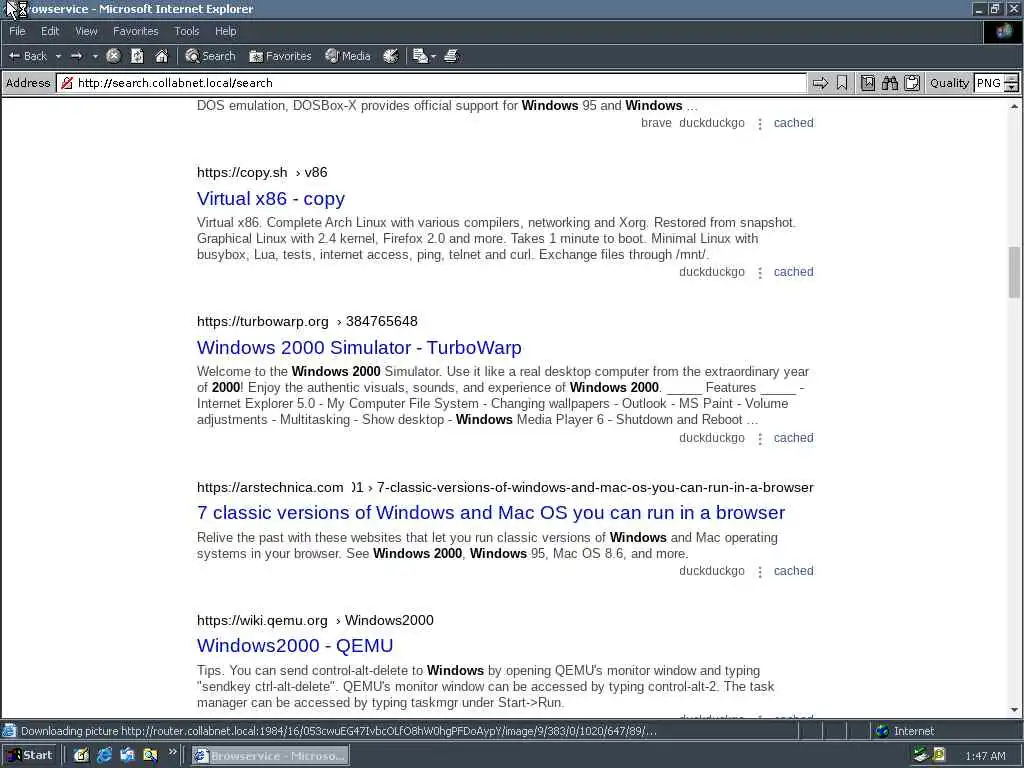This screenshot has height=768, width=1024.
Task: Open the Media pane toolbar button
Action: coord(347,56)
